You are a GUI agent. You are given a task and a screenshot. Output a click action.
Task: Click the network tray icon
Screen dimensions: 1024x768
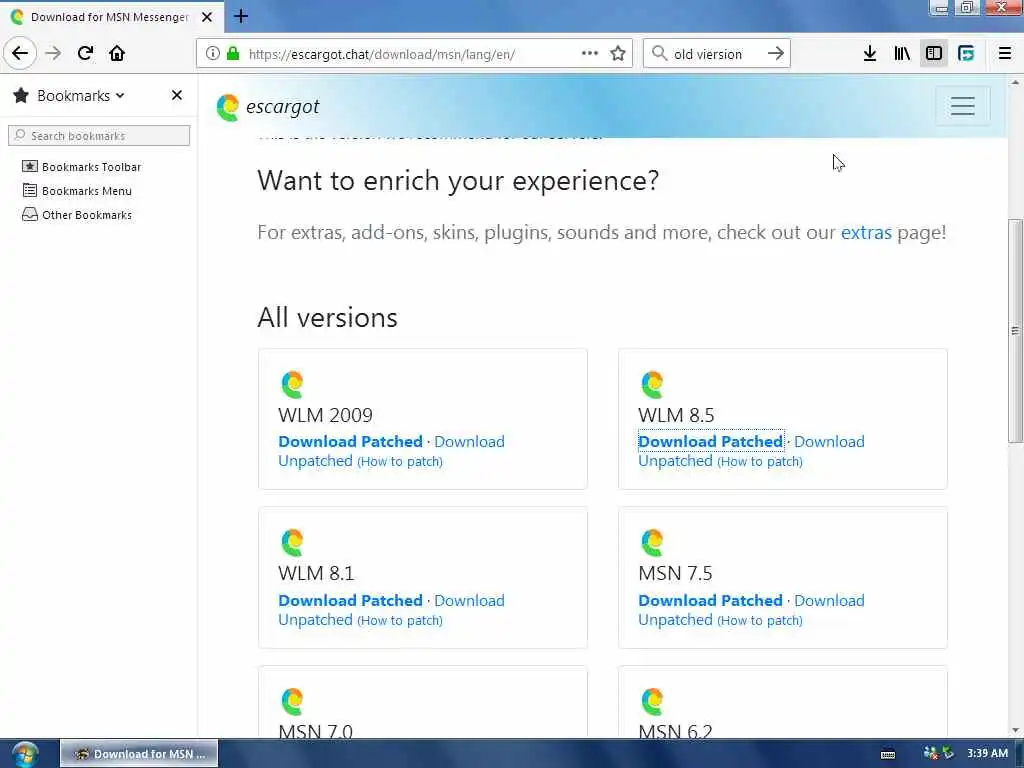pos(931,754)
